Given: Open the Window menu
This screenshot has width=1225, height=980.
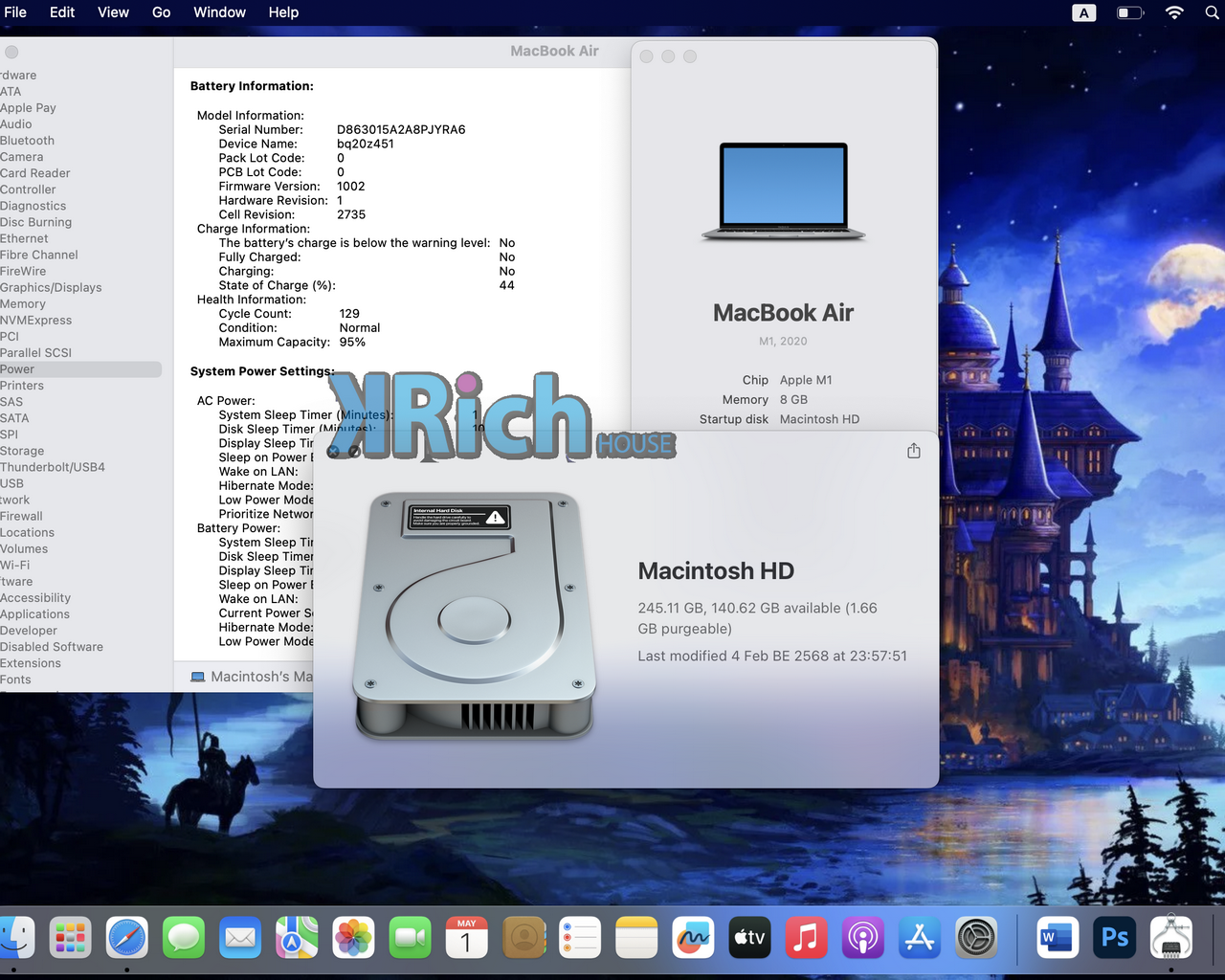Looking at the screenshot, I should (219, 12).
